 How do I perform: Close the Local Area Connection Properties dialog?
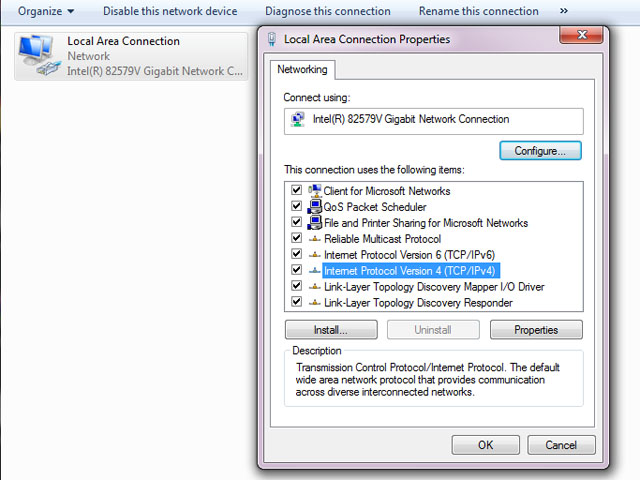coord(582,35)
